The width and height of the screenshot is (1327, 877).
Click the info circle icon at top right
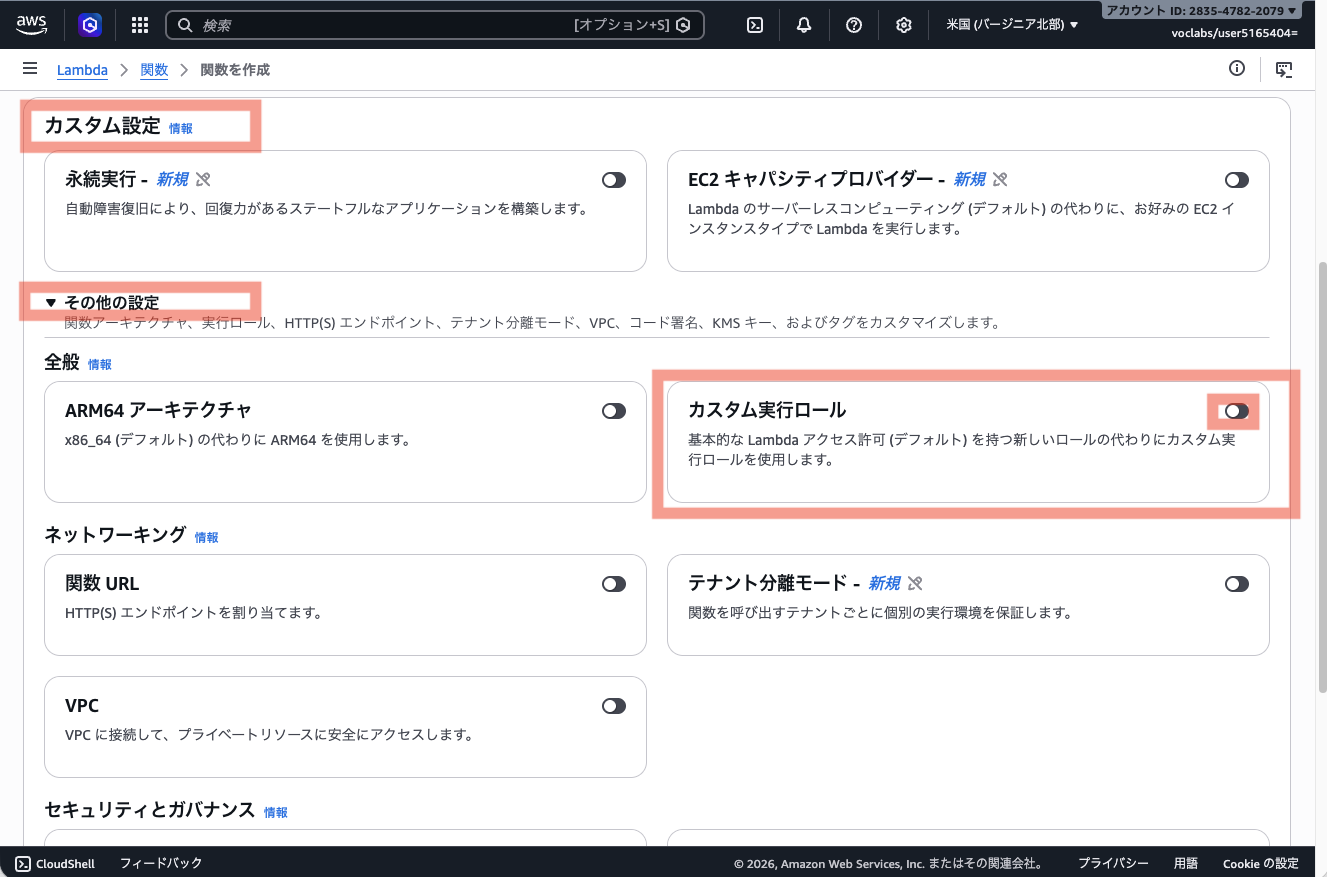point(1237,69)
